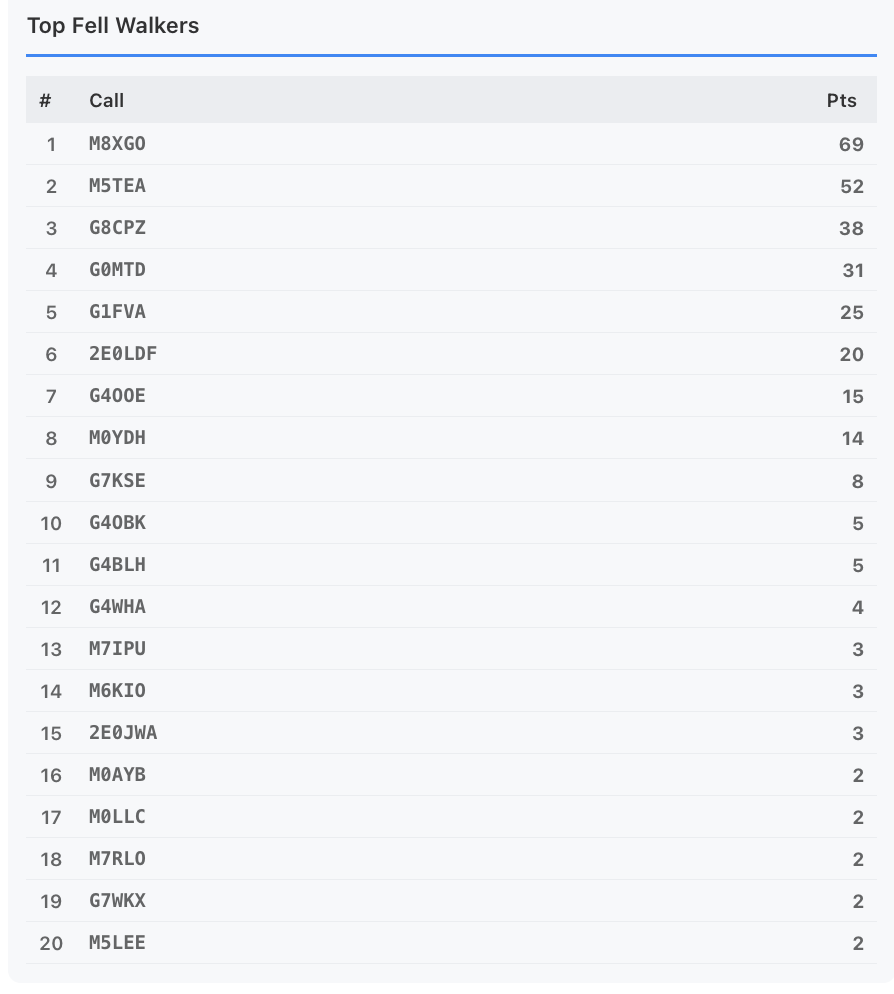Open the G8CPZ leaderboard row
Screen dimensions: 894x994
click(117, 228)
